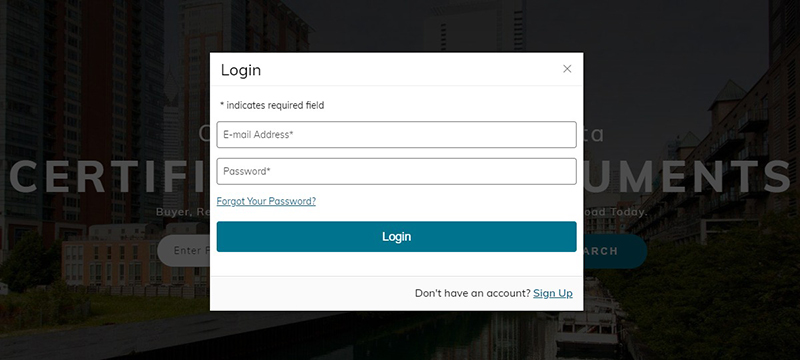800x360 pixels.
Task: Hit the partially hidden SEARCH button
Action: [x=615, y=251]
